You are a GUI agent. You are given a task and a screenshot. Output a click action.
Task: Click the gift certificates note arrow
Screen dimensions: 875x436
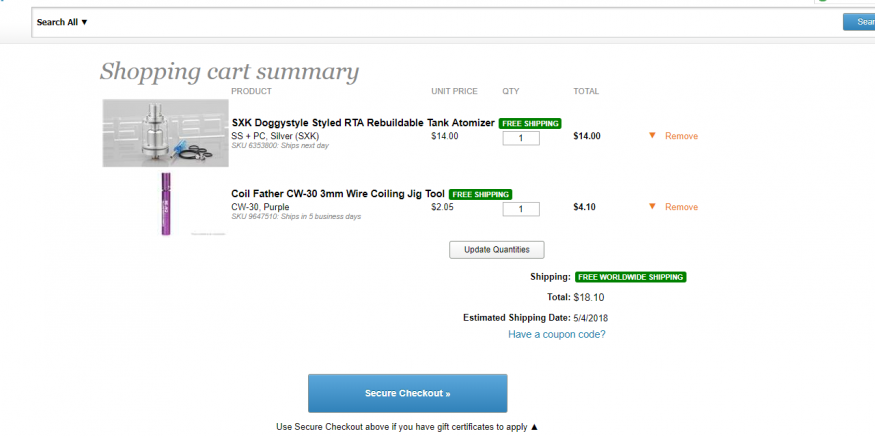pos(534,427)
